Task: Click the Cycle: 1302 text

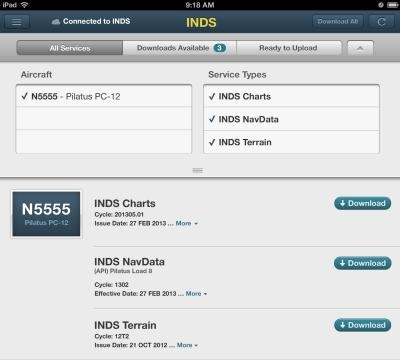Action: pyautogui.click(x=111, y=285)
